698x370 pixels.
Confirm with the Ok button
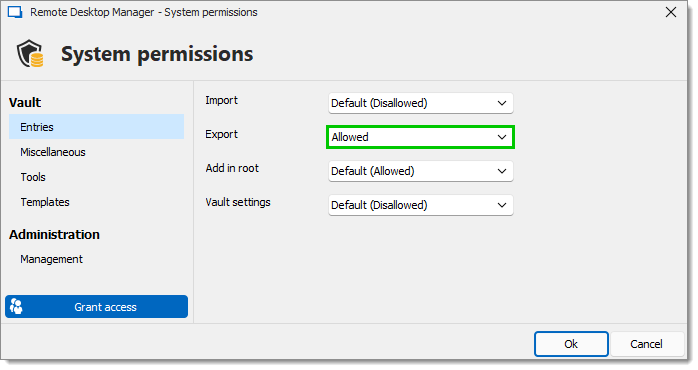pos(571,344)
